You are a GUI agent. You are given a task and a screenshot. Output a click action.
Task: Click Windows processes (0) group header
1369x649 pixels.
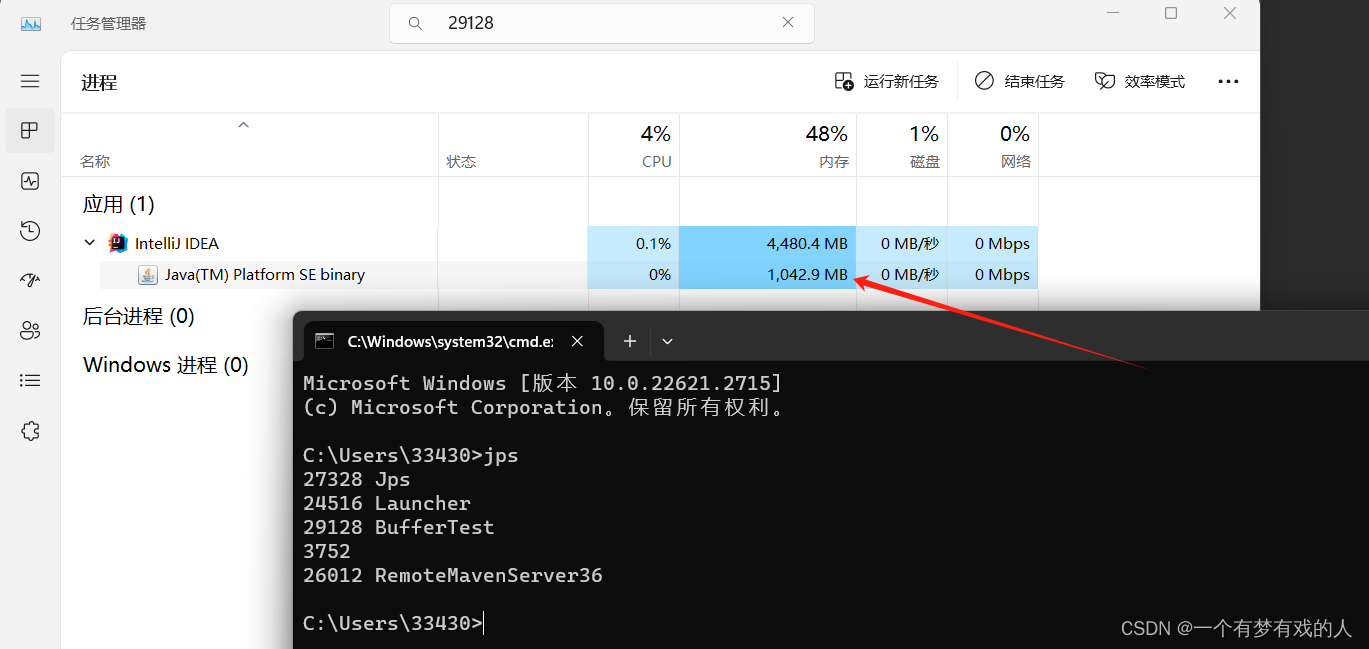[x=166, y=365]
